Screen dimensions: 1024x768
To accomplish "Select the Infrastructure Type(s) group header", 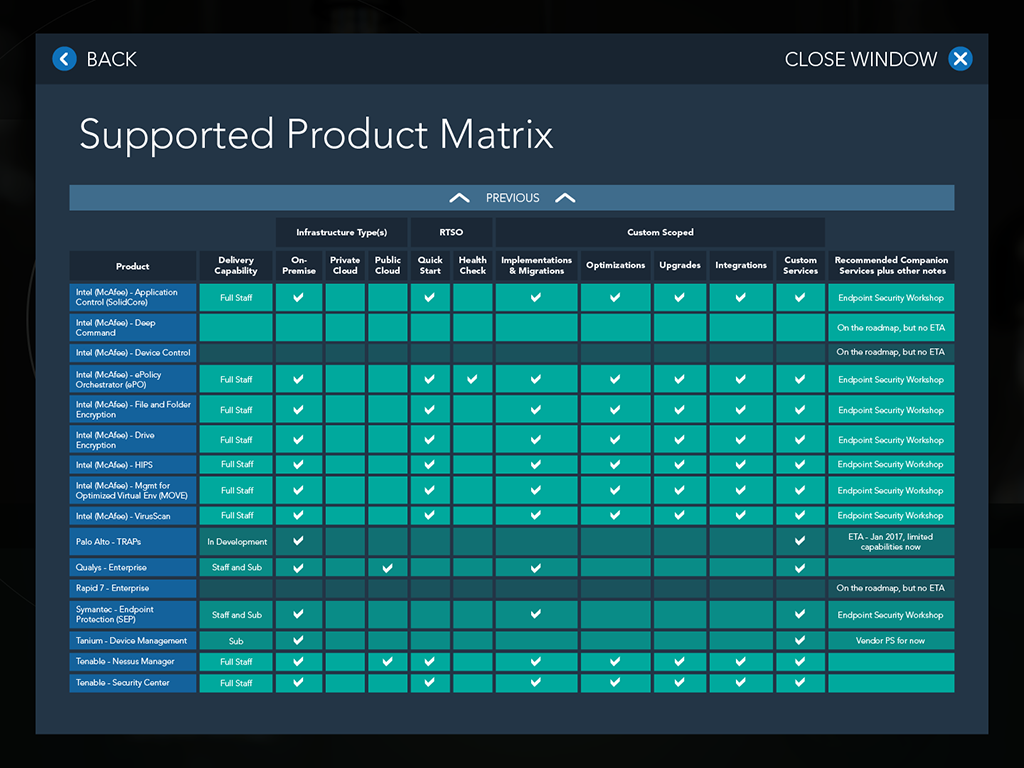I will coord(342,232).
